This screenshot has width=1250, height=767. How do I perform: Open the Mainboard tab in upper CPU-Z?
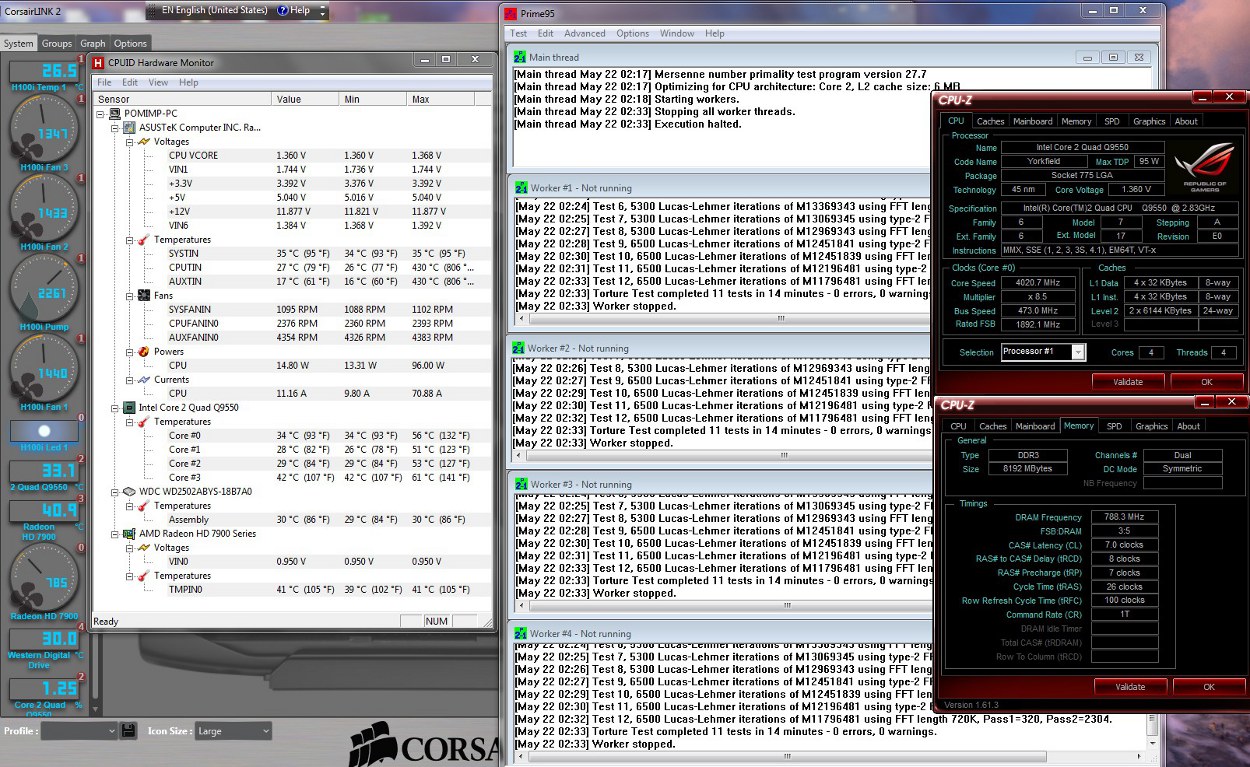1032,121
